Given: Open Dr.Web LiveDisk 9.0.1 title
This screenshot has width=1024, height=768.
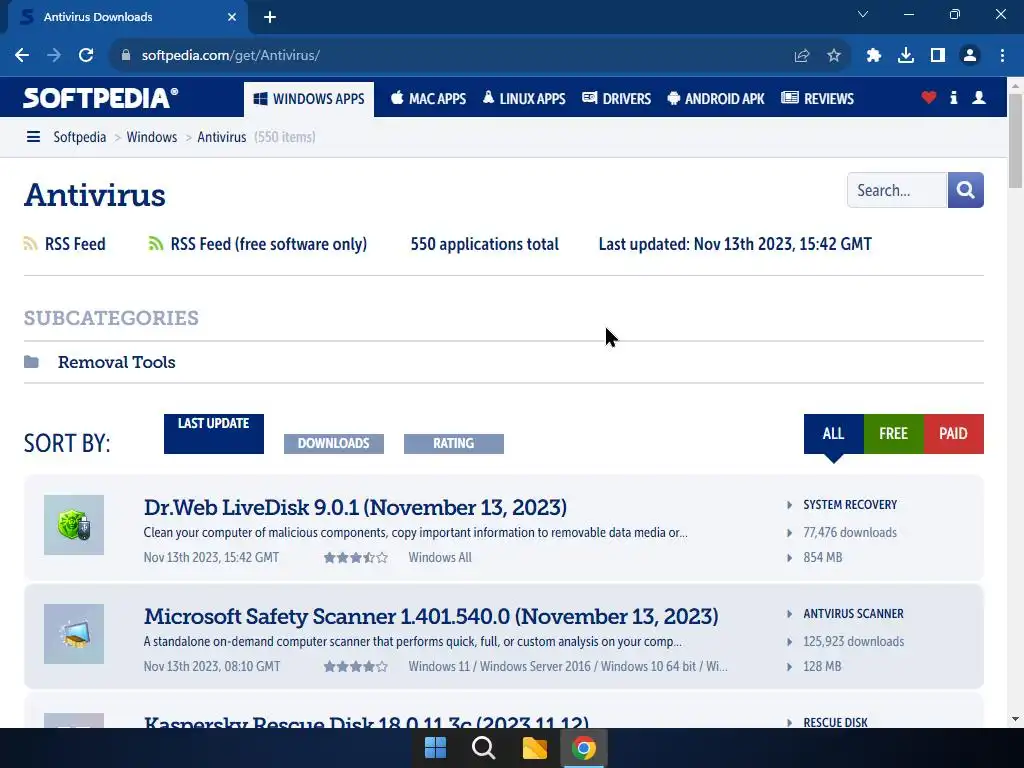Looking at the screenshot, I should 355,507.
